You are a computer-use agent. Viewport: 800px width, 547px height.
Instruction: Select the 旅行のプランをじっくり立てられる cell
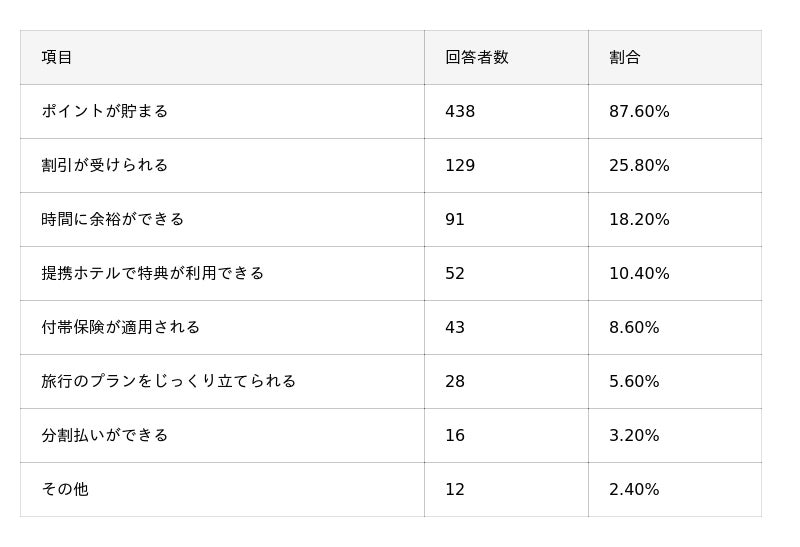pyautogui.click(x=169, y=382)
